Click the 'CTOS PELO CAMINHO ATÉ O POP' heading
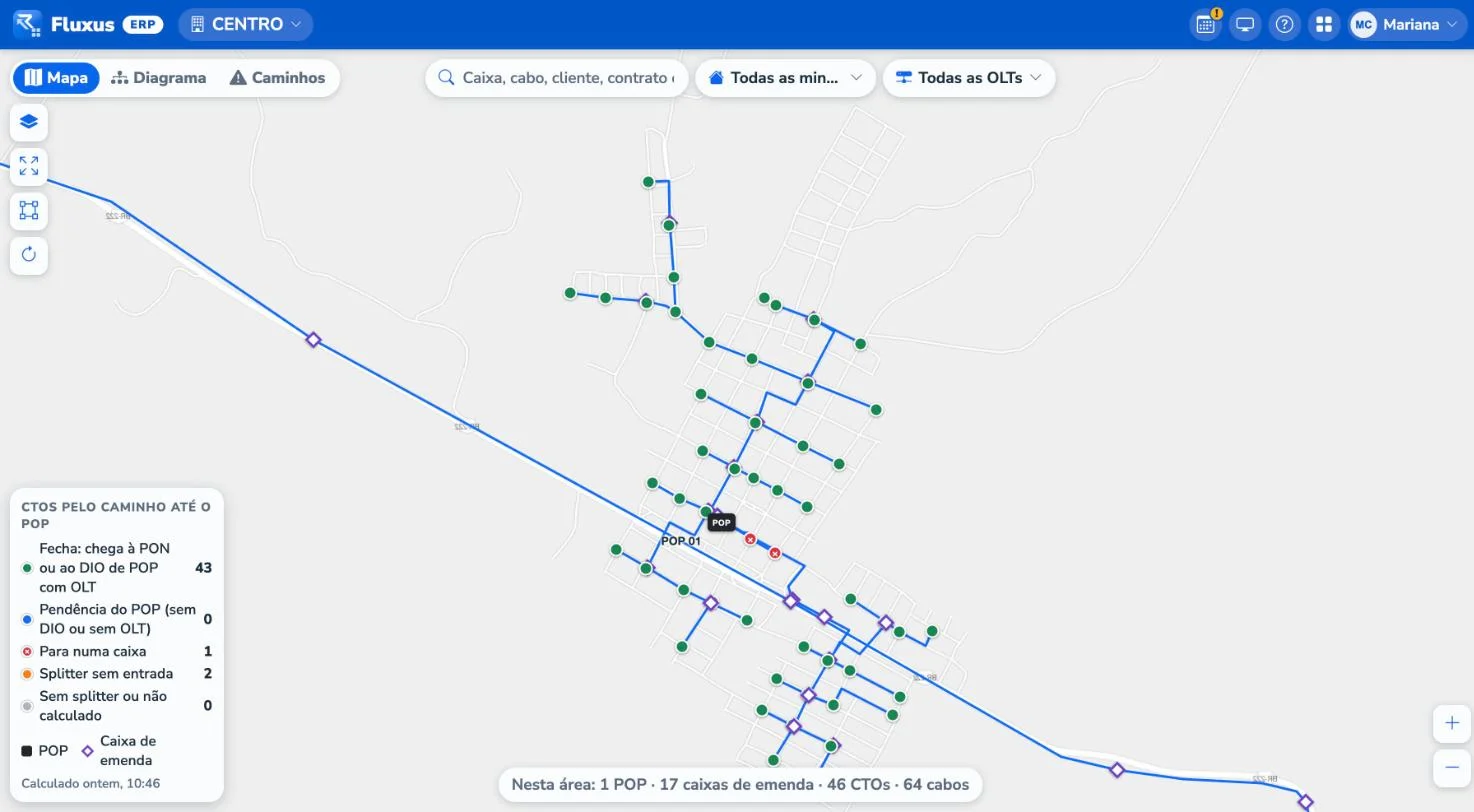The width and height of the screenshot is (1474, 812). click(x=116, y=515)
